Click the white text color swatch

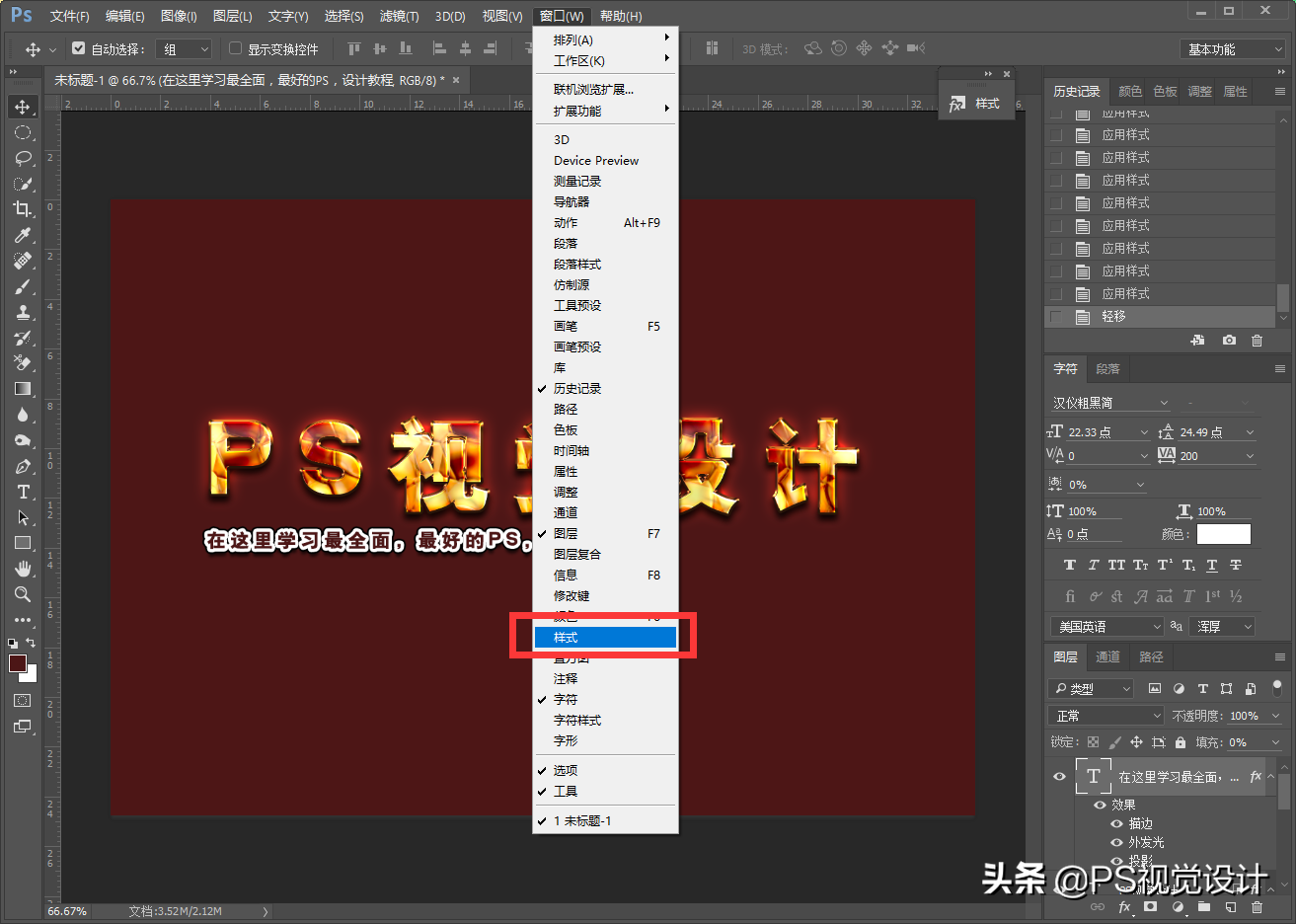click(x=1224, y=534)
